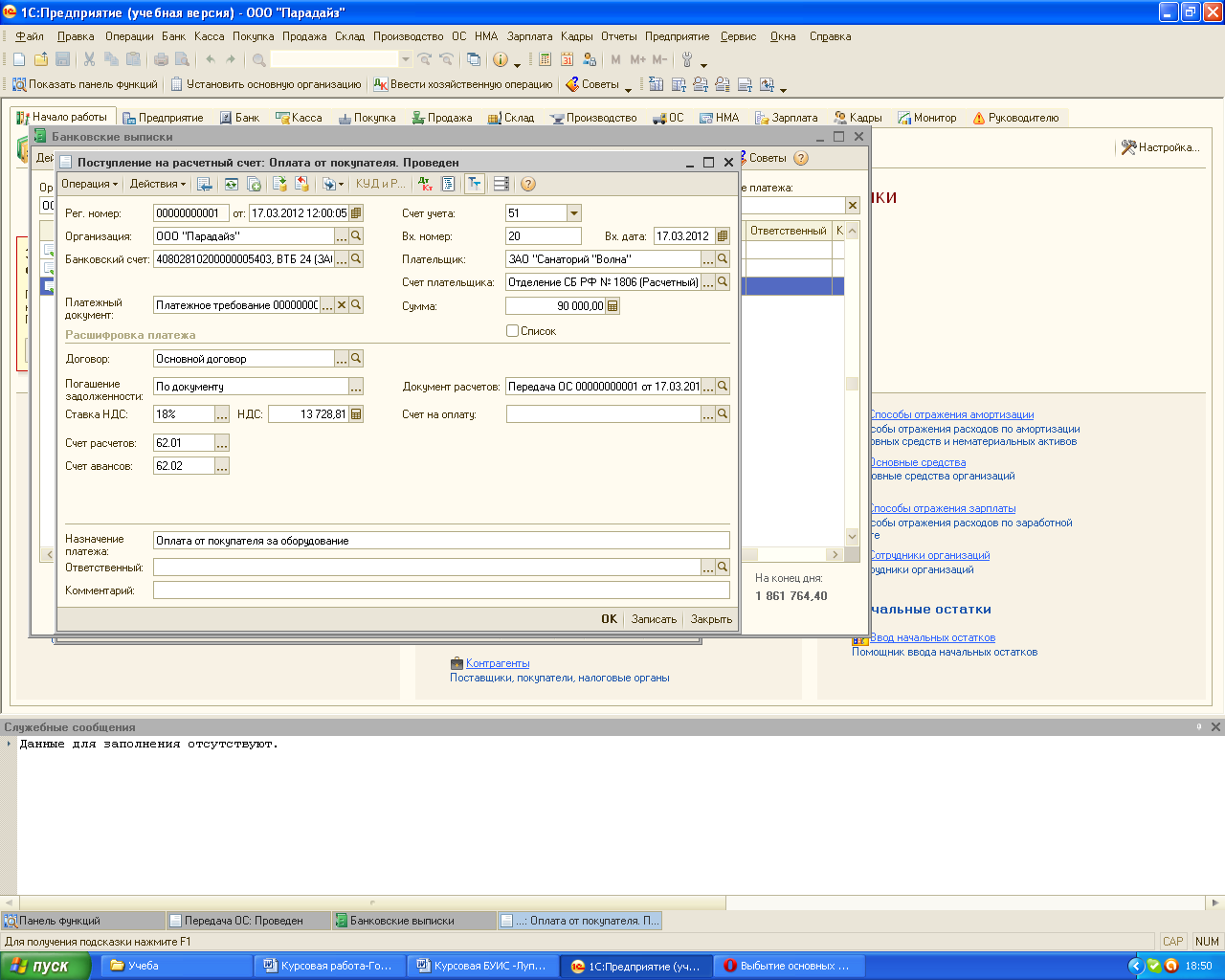Click the calculator icon in main toolbar
Viewport: 1225px width, 980px height.
[x=545, y=59]
